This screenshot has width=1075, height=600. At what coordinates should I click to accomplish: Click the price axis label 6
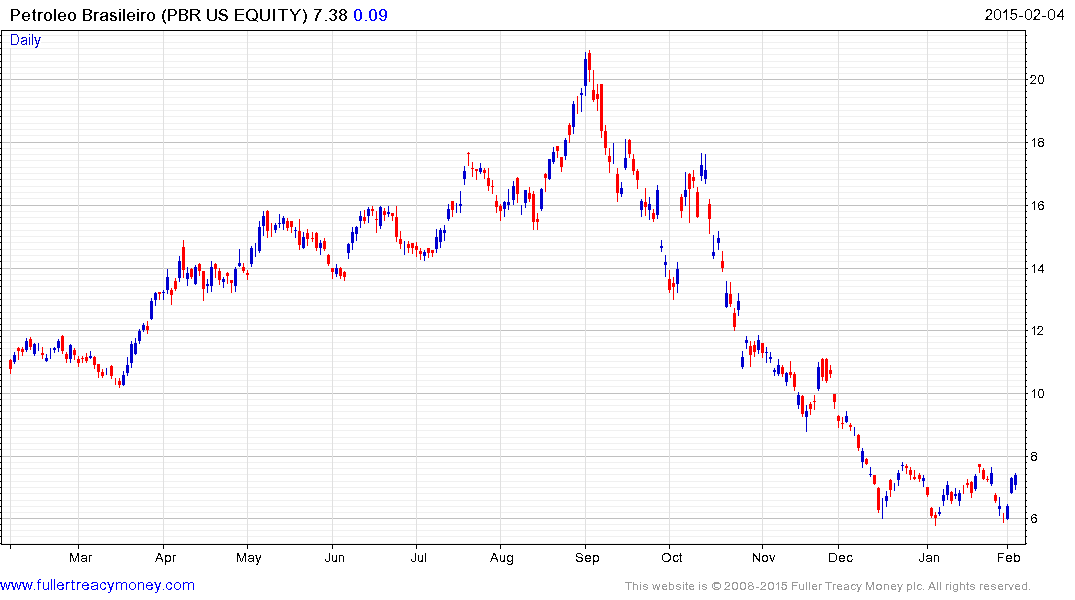[x=1034, y=519]
